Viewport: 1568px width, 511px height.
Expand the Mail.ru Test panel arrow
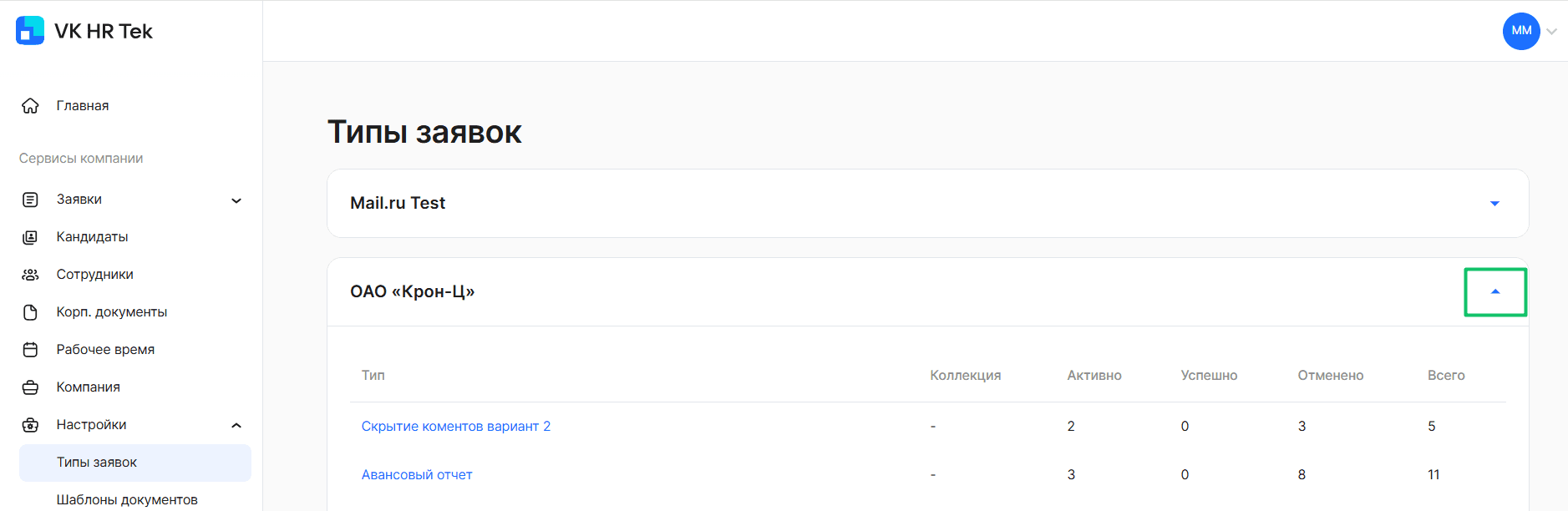pyautogui.click(x=1494, y=204)
